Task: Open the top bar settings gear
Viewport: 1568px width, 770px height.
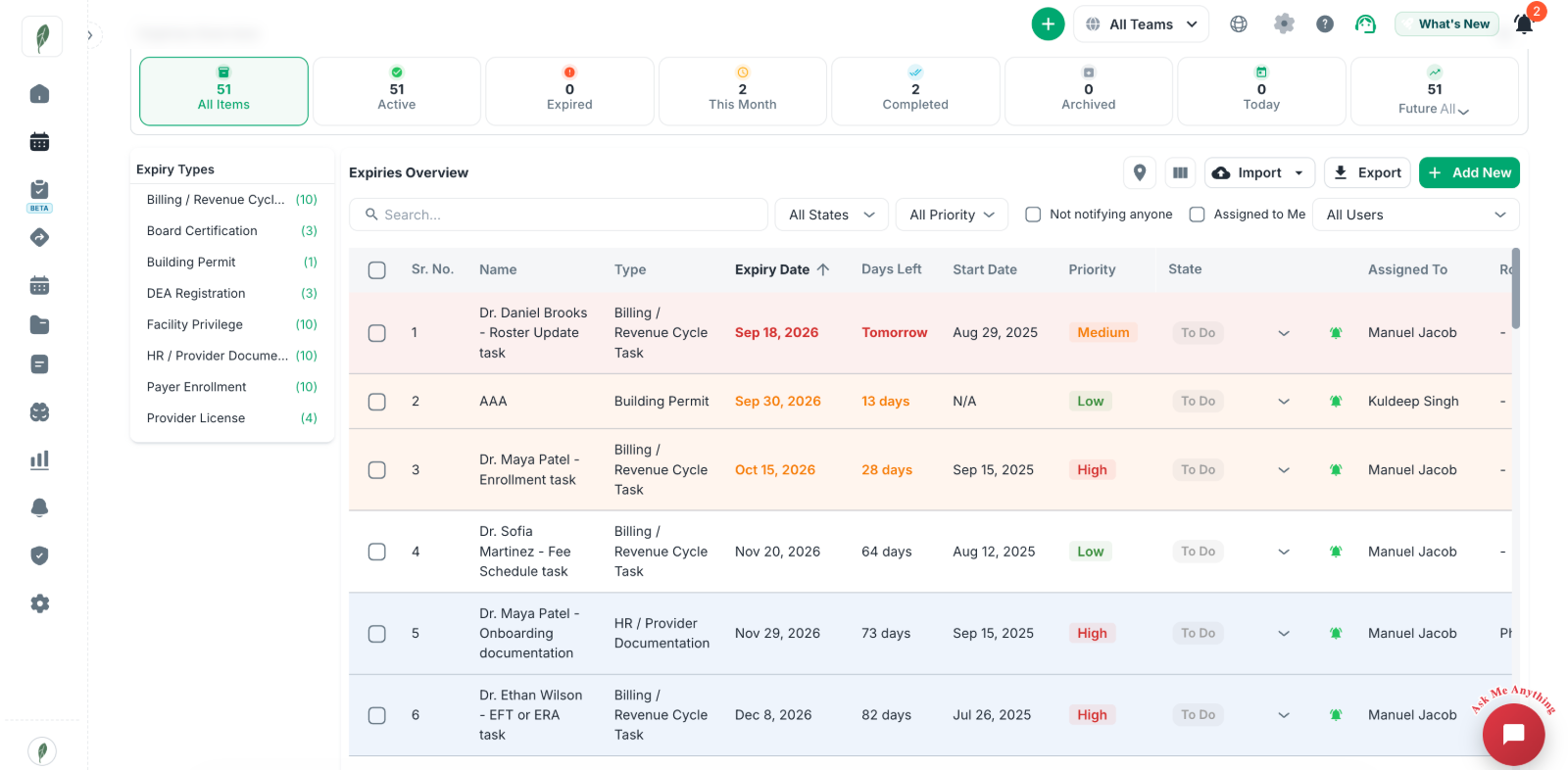Action: [1284, 24]
